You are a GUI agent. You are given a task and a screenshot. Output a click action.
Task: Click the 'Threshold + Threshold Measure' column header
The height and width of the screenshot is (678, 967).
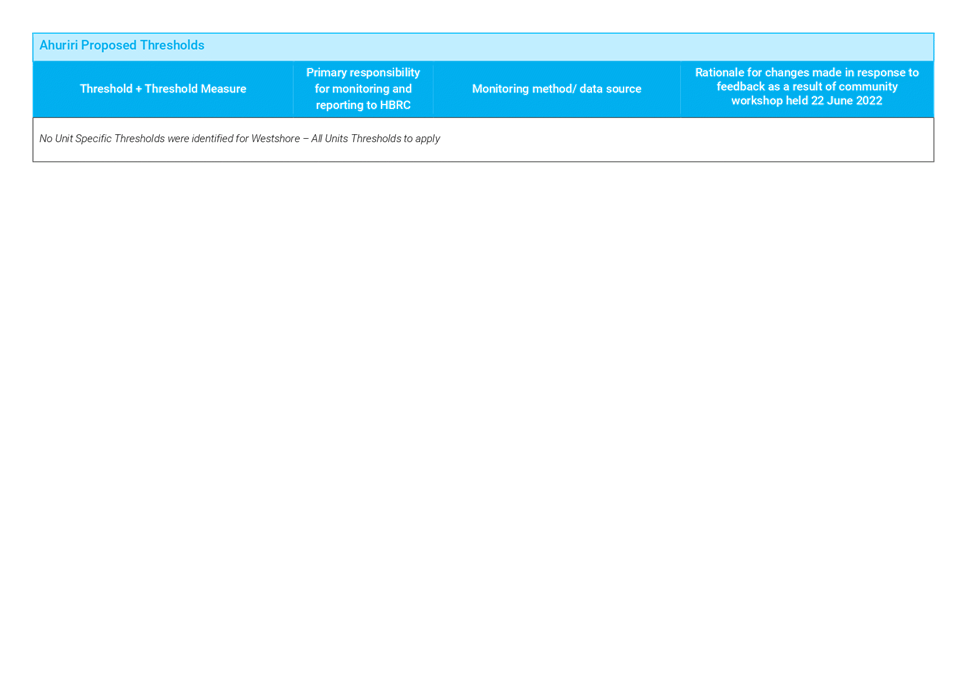pos(163,89)
